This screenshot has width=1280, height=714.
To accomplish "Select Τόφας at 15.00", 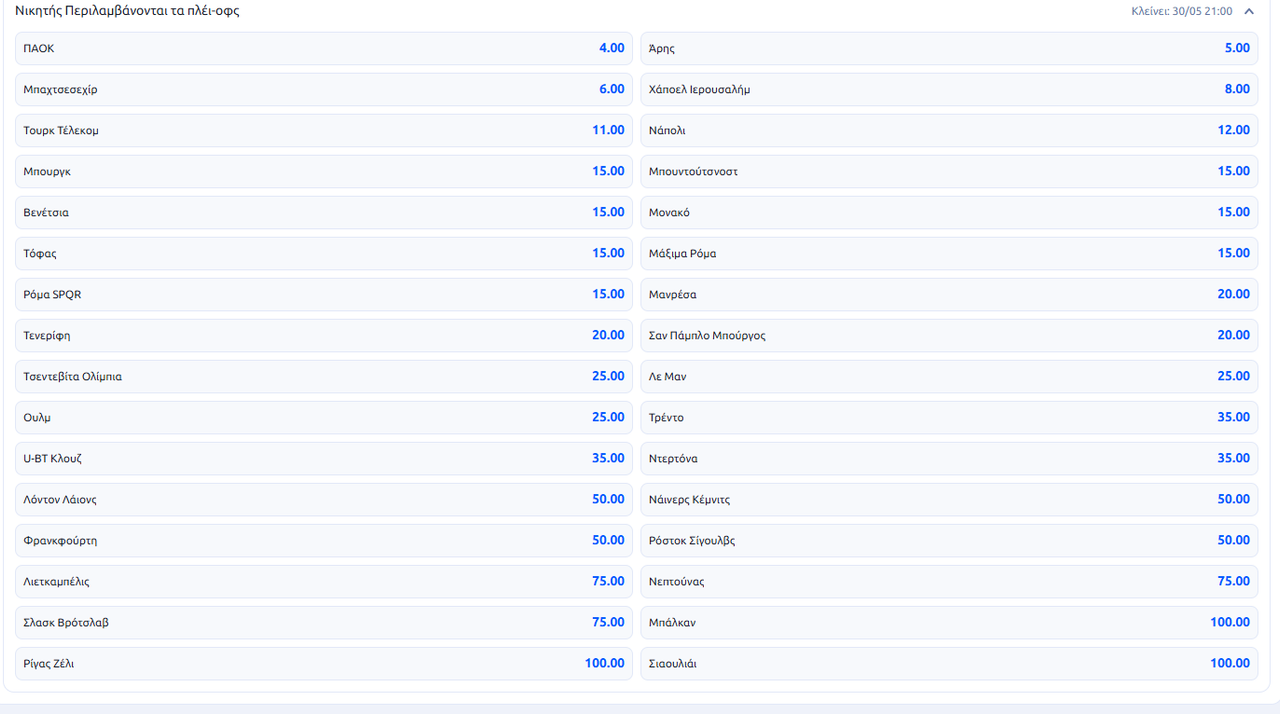I will [324, 253].
